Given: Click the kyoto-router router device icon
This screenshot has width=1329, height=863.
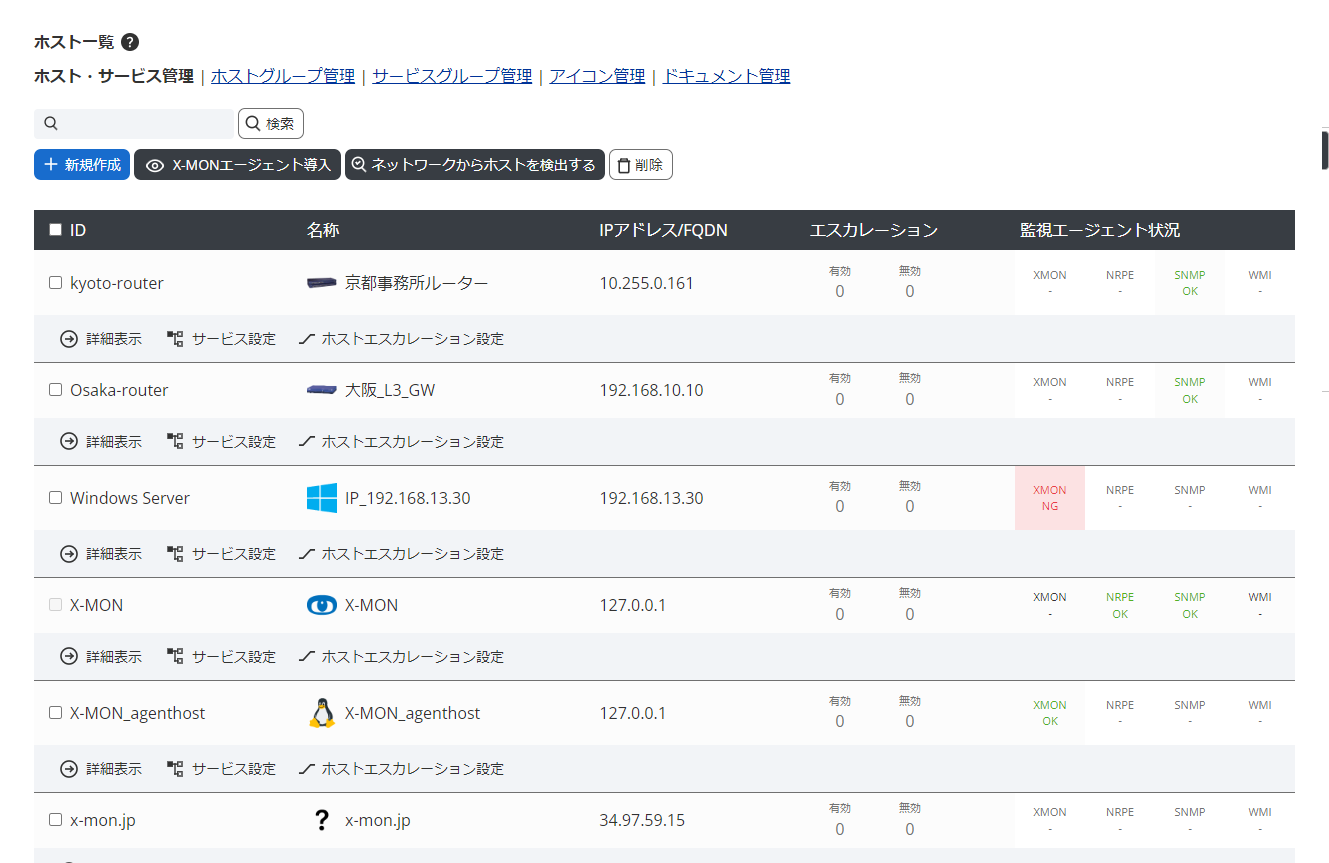Looking at the screenshot, I should [322, 283].
